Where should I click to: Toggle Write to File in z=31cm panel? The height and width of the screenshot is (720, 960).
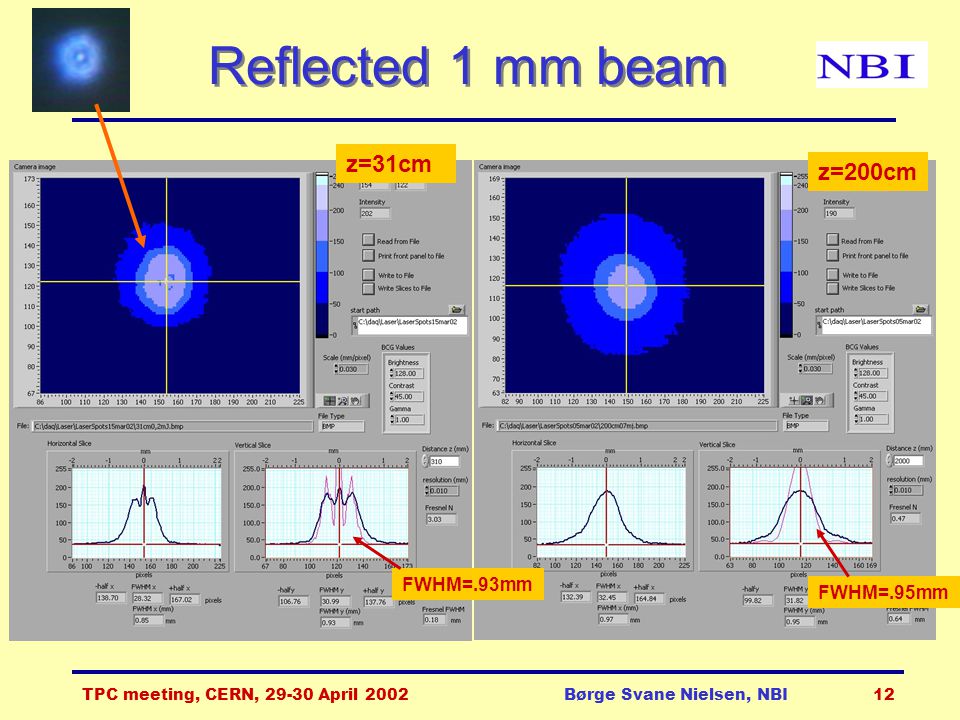tap(368, 274)
